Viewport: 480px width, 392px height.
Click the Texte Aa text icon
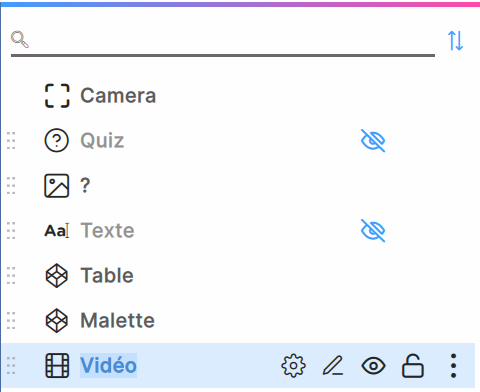coord(57,231)
